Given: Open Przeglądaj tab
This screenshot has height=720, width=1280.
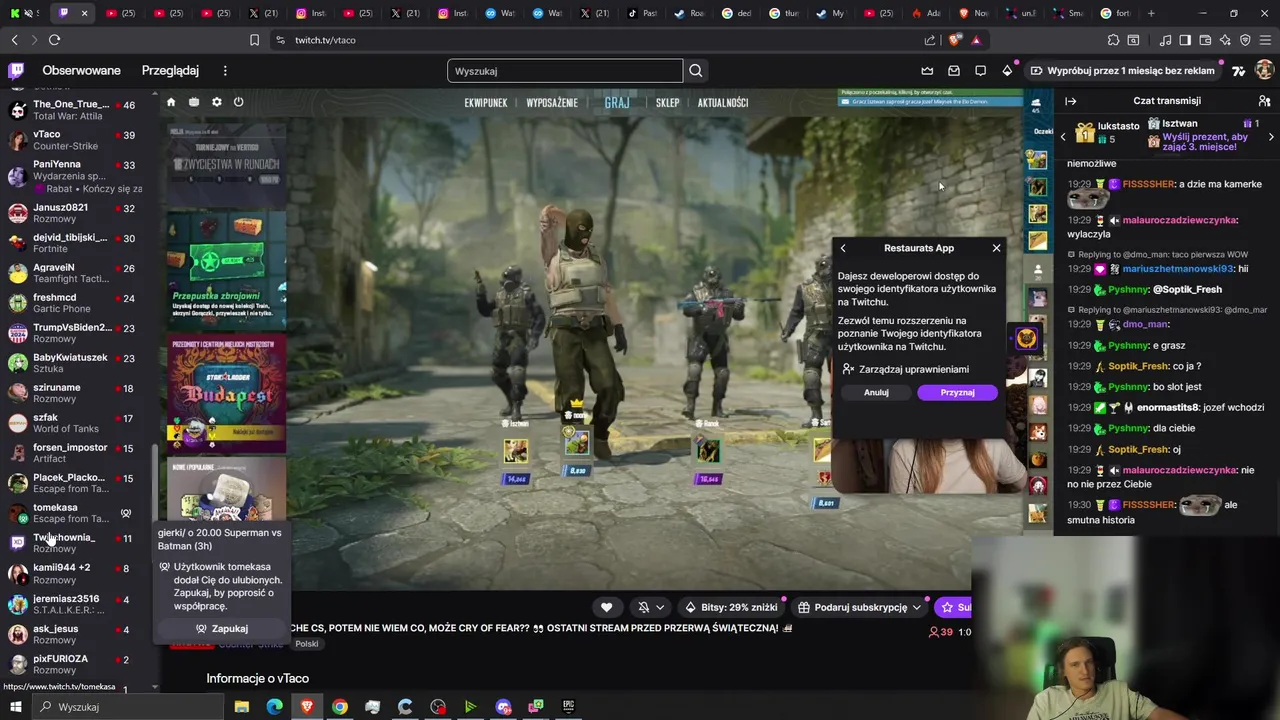Looking at the screenshot, I should pyautogui.click(x=170, y=71).
